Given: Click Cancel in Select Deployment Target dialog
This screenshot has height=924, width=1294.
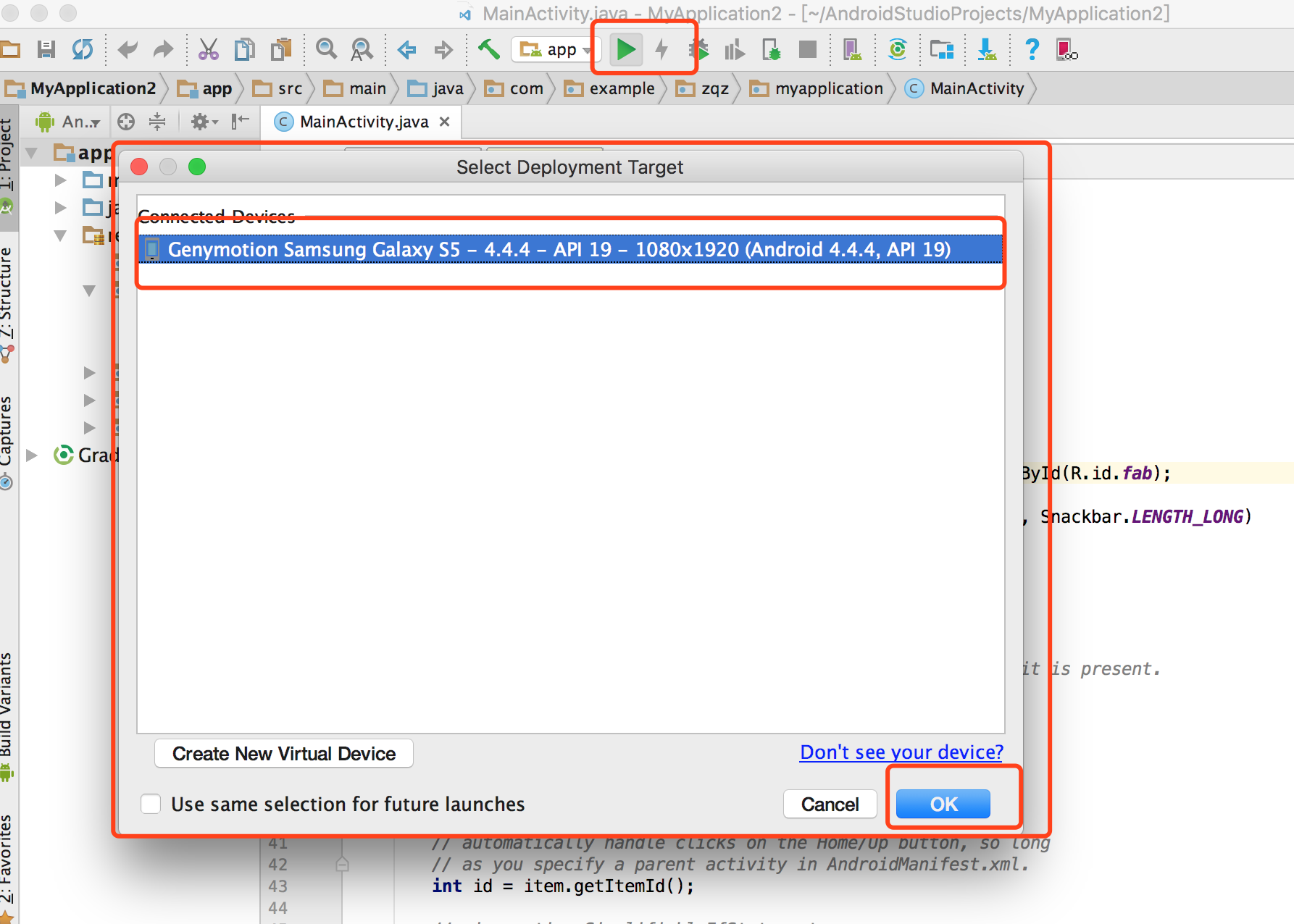Looking at the screenshot, I should pos(830,805).
